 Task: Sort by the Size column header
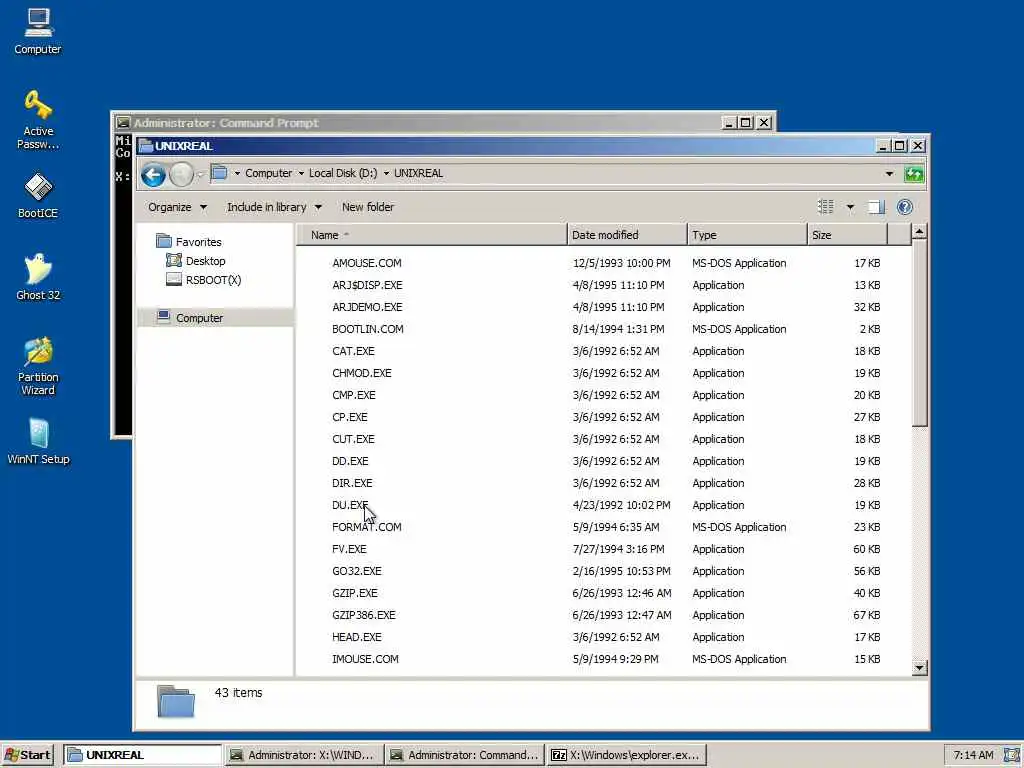(847, 235)
